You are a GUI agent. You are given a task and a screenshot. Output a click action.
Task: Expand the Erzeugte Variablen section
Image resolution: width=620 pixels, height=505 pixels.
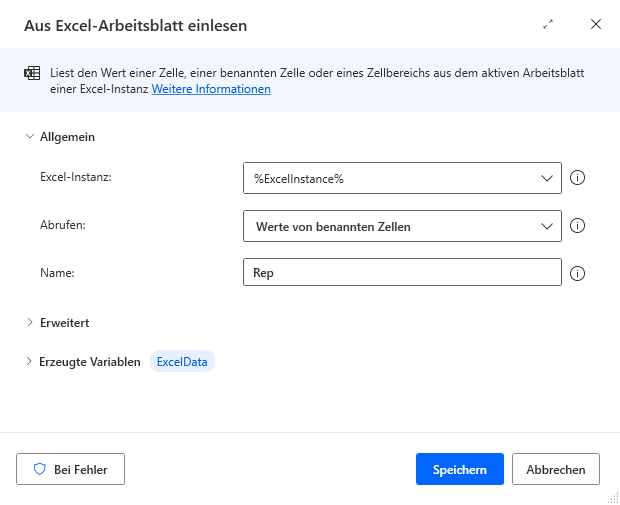[x=29, y=361]
